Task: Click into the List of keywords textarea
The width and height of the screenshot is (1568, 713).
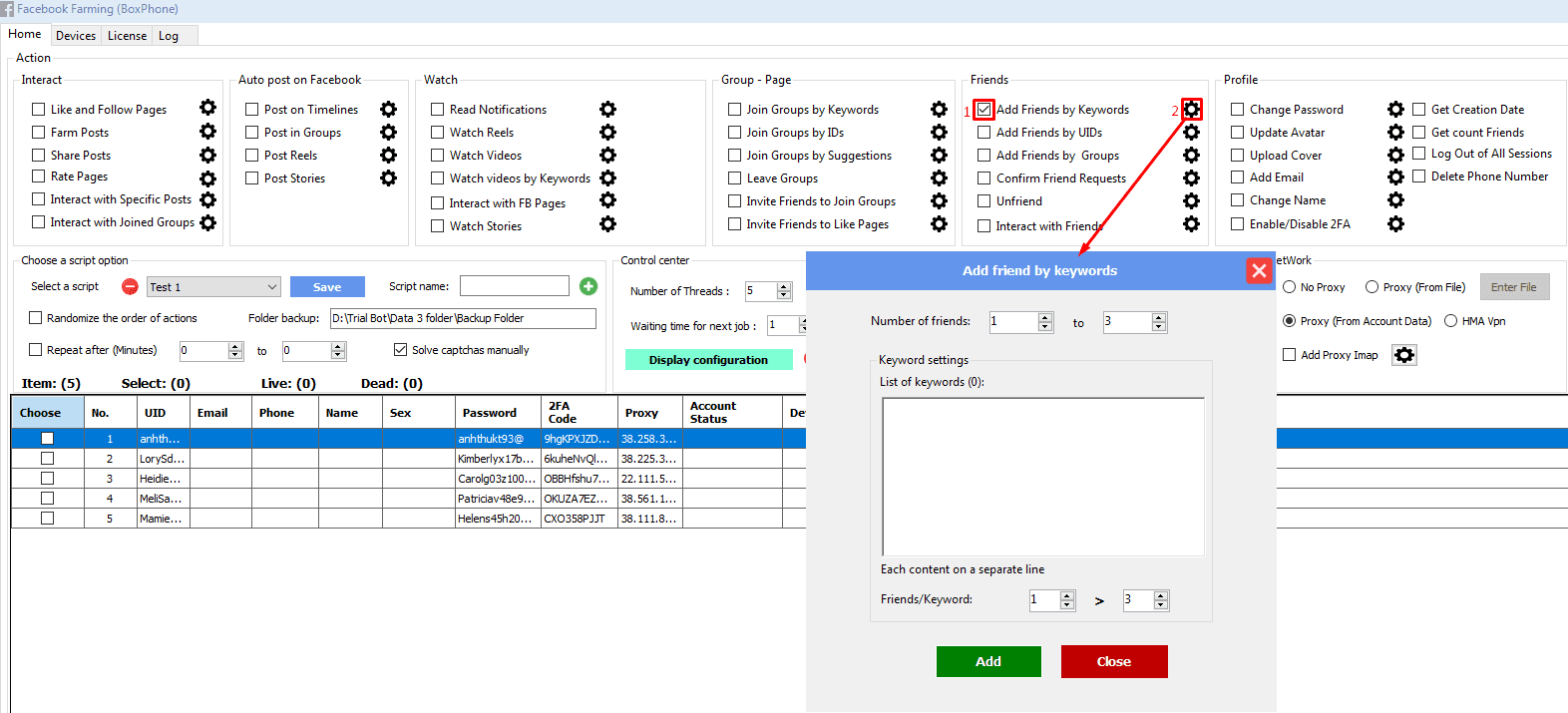Action: 1043,477
